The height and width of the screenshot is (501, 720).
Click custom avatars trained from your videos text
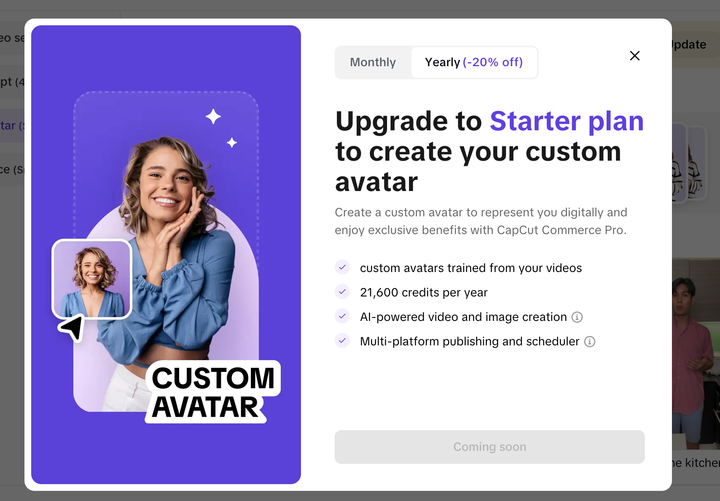[471, 268]
